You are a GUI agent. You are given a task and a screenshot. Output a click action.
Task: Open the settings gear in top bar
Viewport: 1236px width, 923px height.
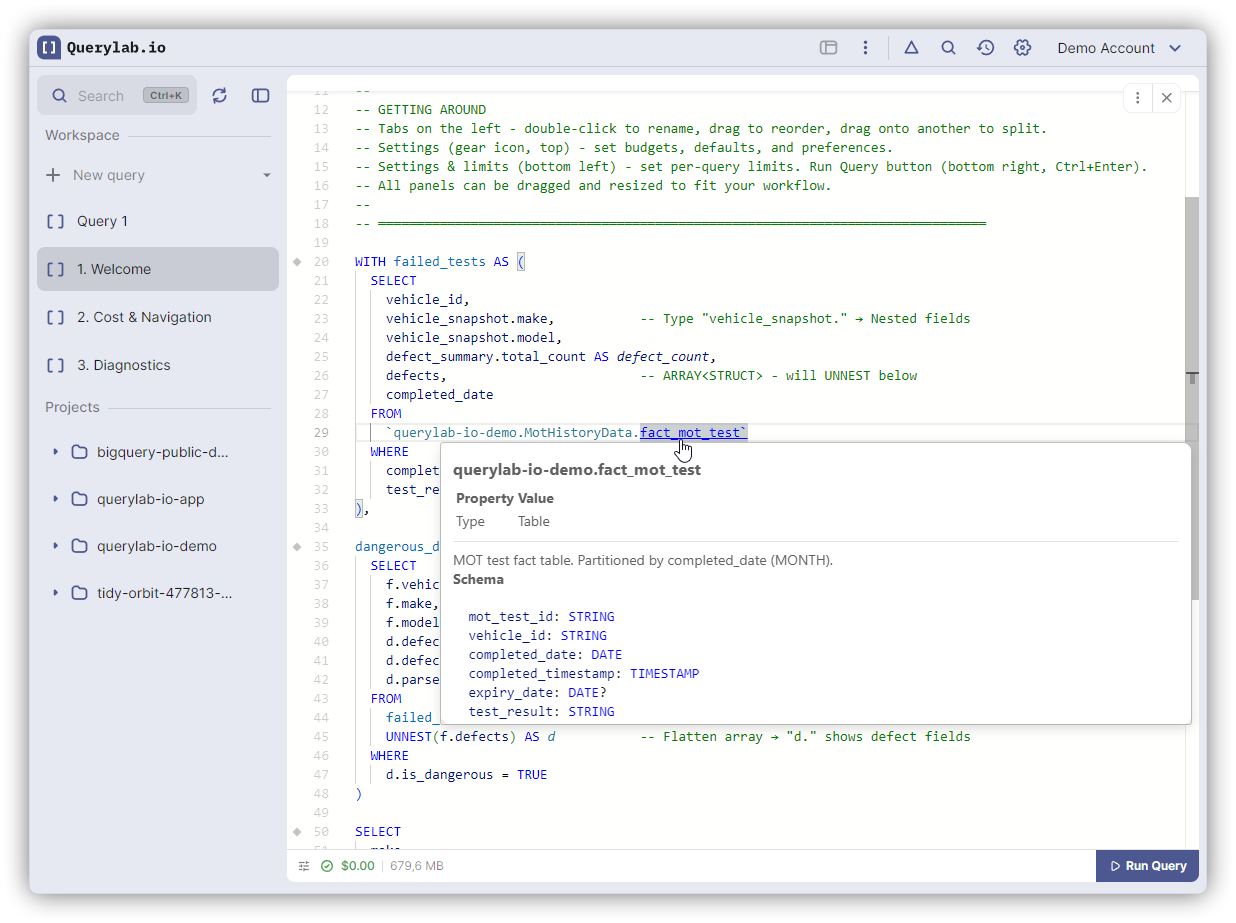(x=1022, y=48)
